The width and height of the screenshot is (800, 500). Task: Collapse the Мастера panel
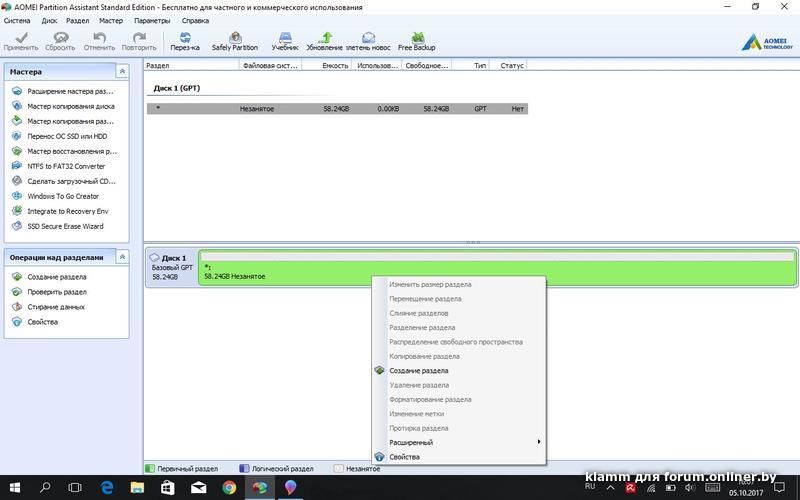click(x=122, y=71)
